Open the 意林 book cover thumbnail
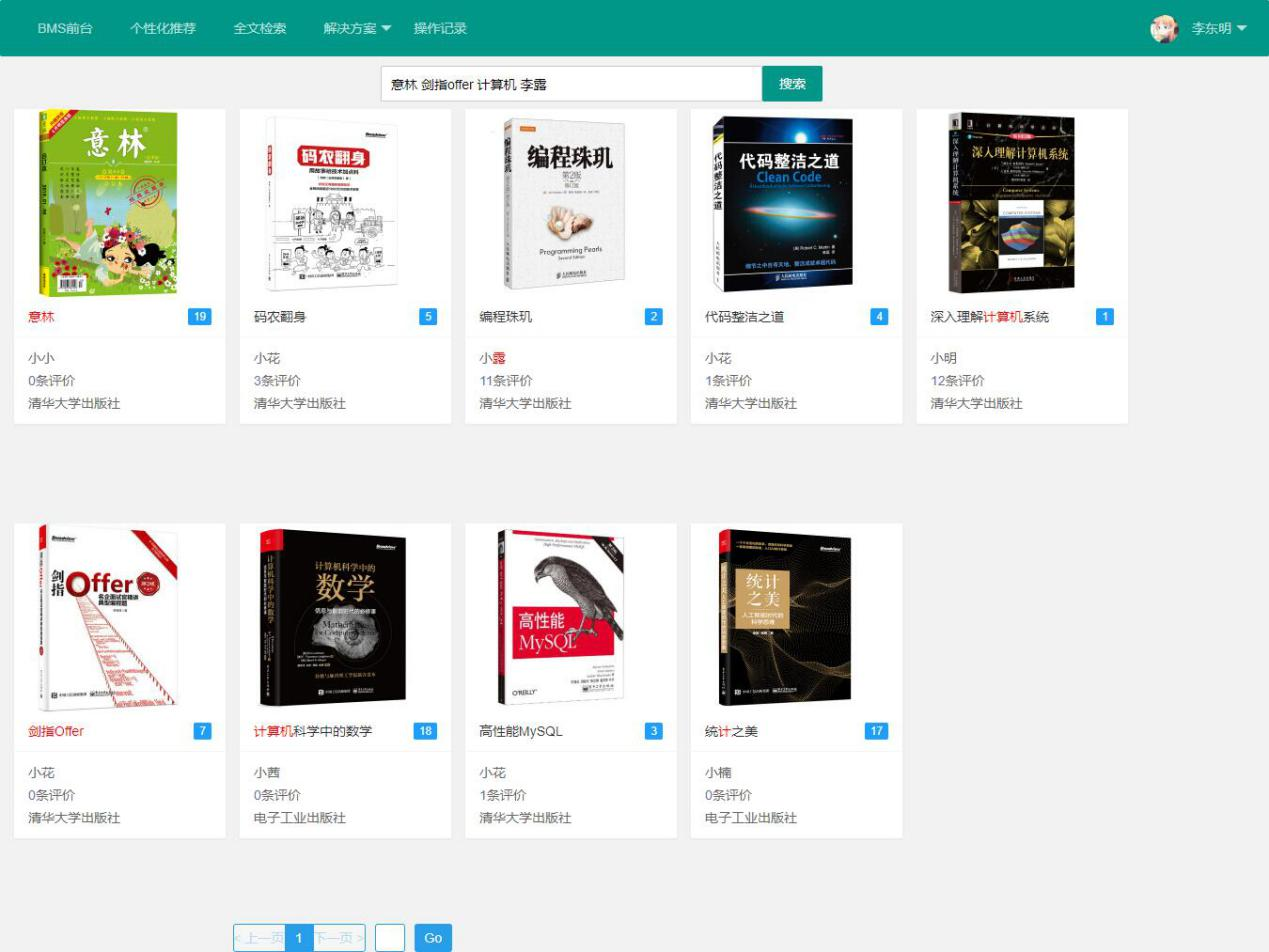Image resolution: width=1269 pixels, height=952 pixels. pyautogui.click(x=108, y=203)
